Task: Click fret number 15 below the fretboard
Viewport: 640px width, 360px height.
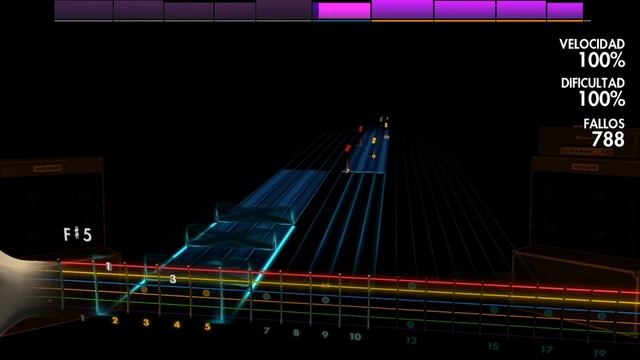Action: [493, 346]
